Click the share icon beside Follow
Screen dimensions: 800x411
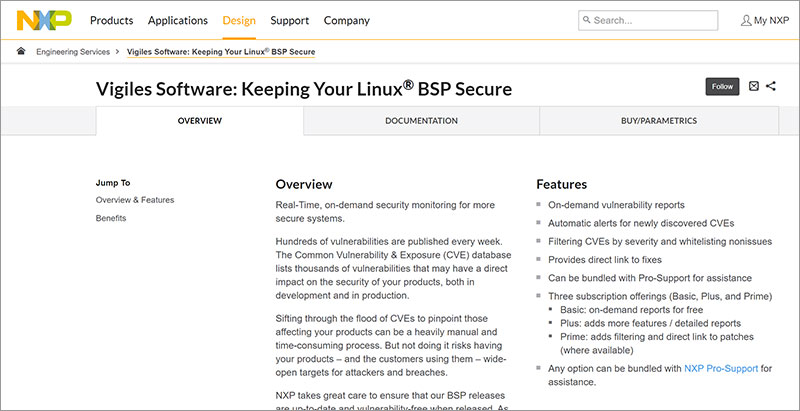tap(771, 87)
